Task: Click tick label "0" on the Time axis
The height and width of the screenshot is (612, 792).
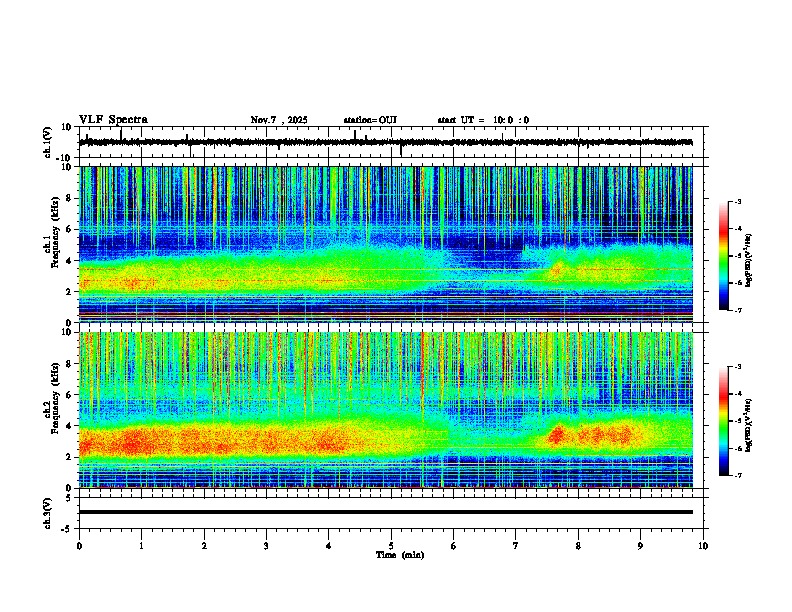Action: coord(79,546)
